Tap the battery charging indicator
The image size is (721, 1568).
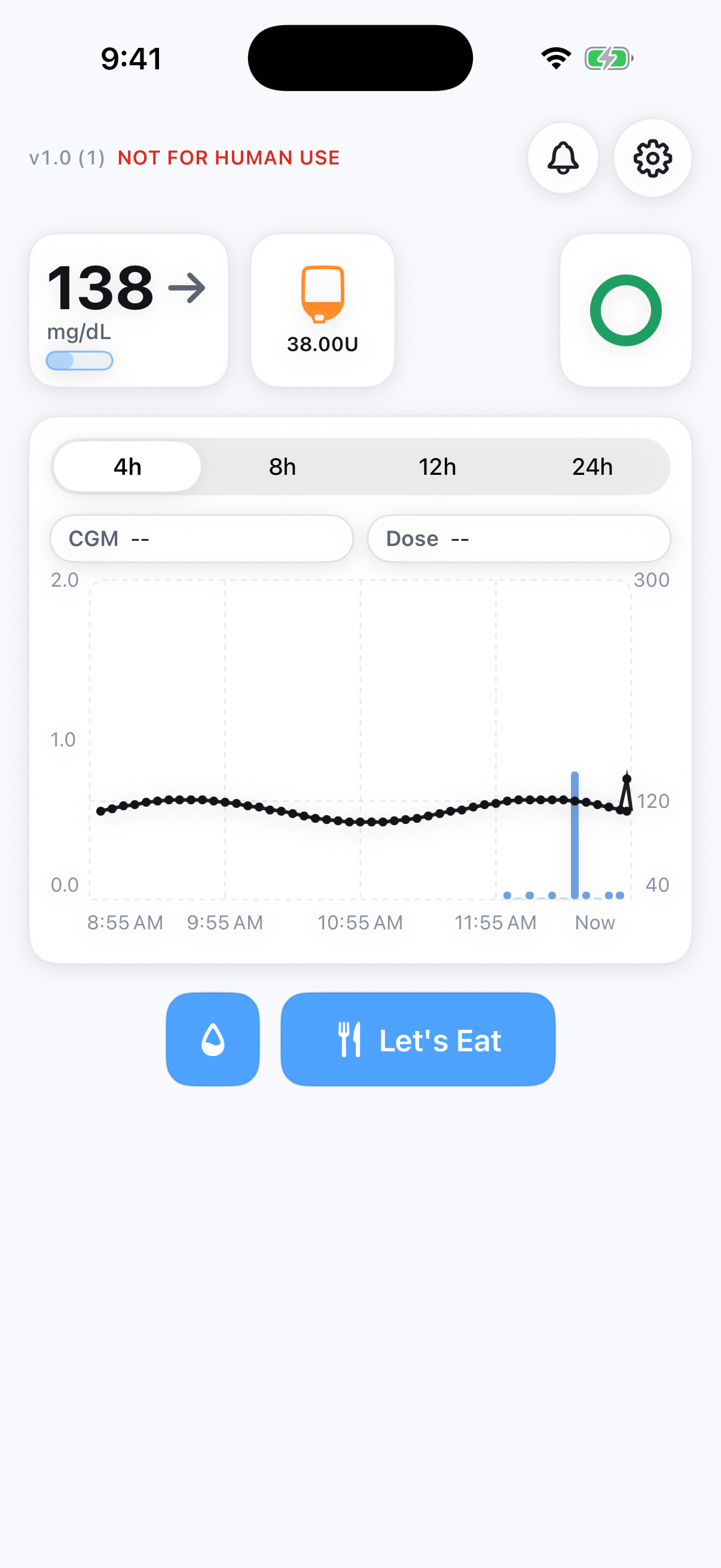click(x=609, y=59)
